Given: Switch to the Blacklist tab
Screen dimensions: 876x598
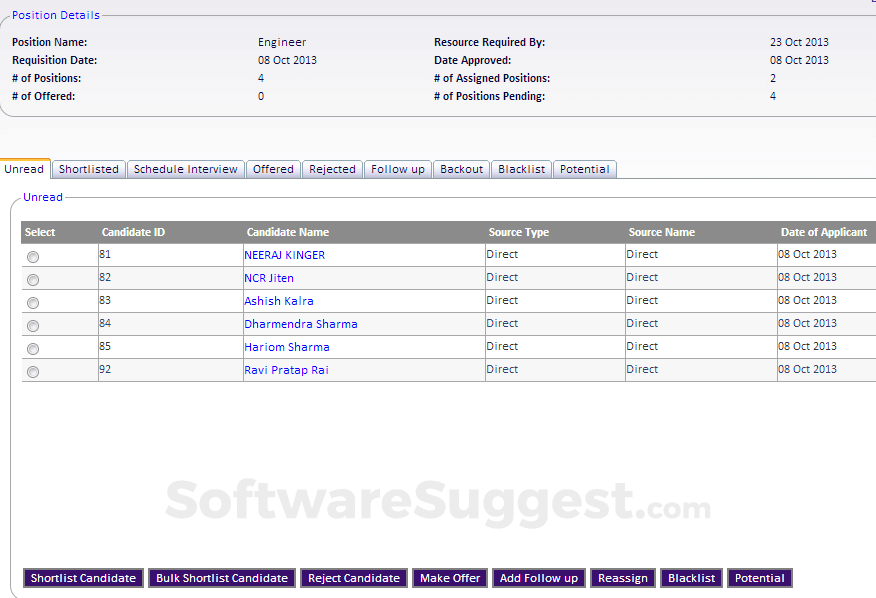Looking at the screenshot, I should 521,169.
